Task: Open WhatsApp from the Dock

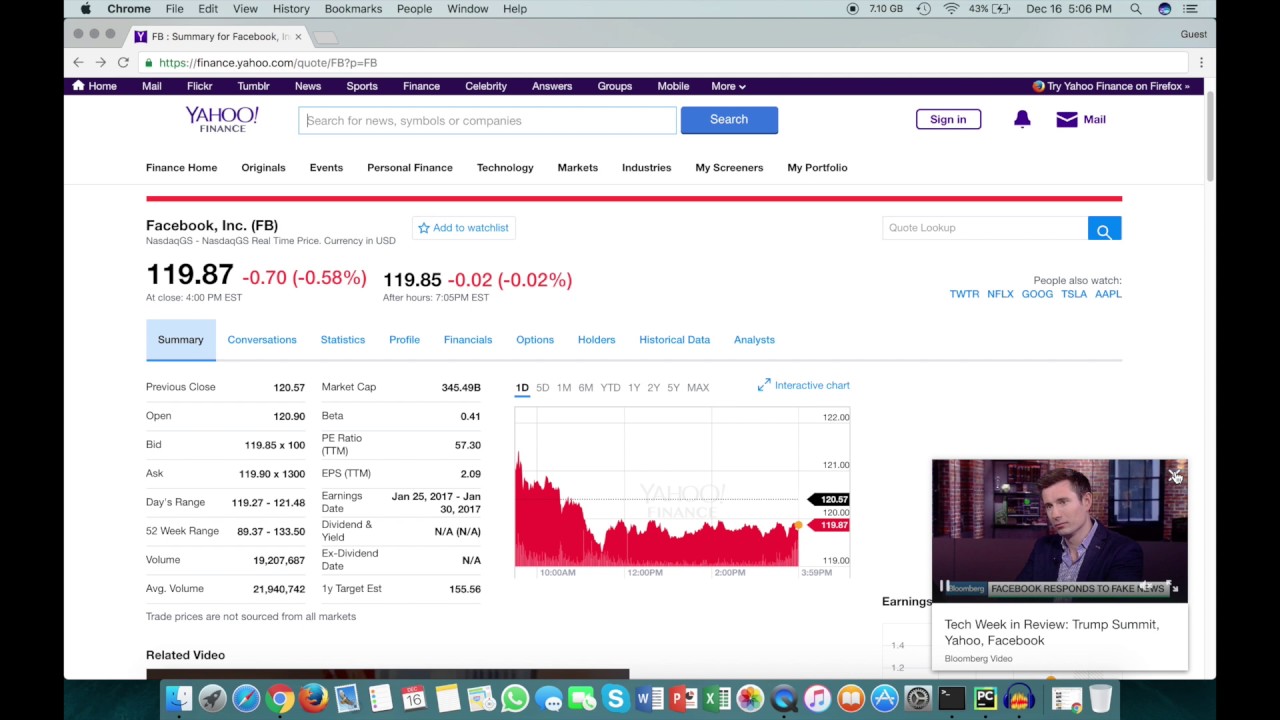Action: point(515,698)
